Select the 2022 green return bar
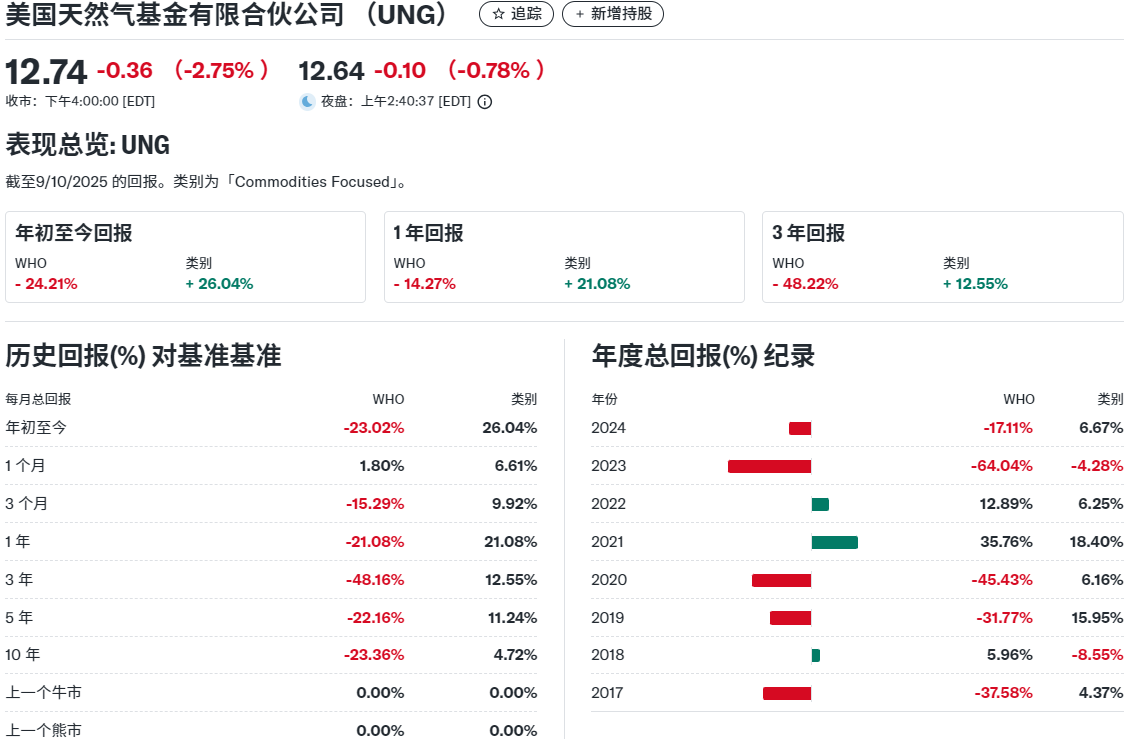Screen dimensions: 1144x739 pyautogui.click(x=820, y=504)
